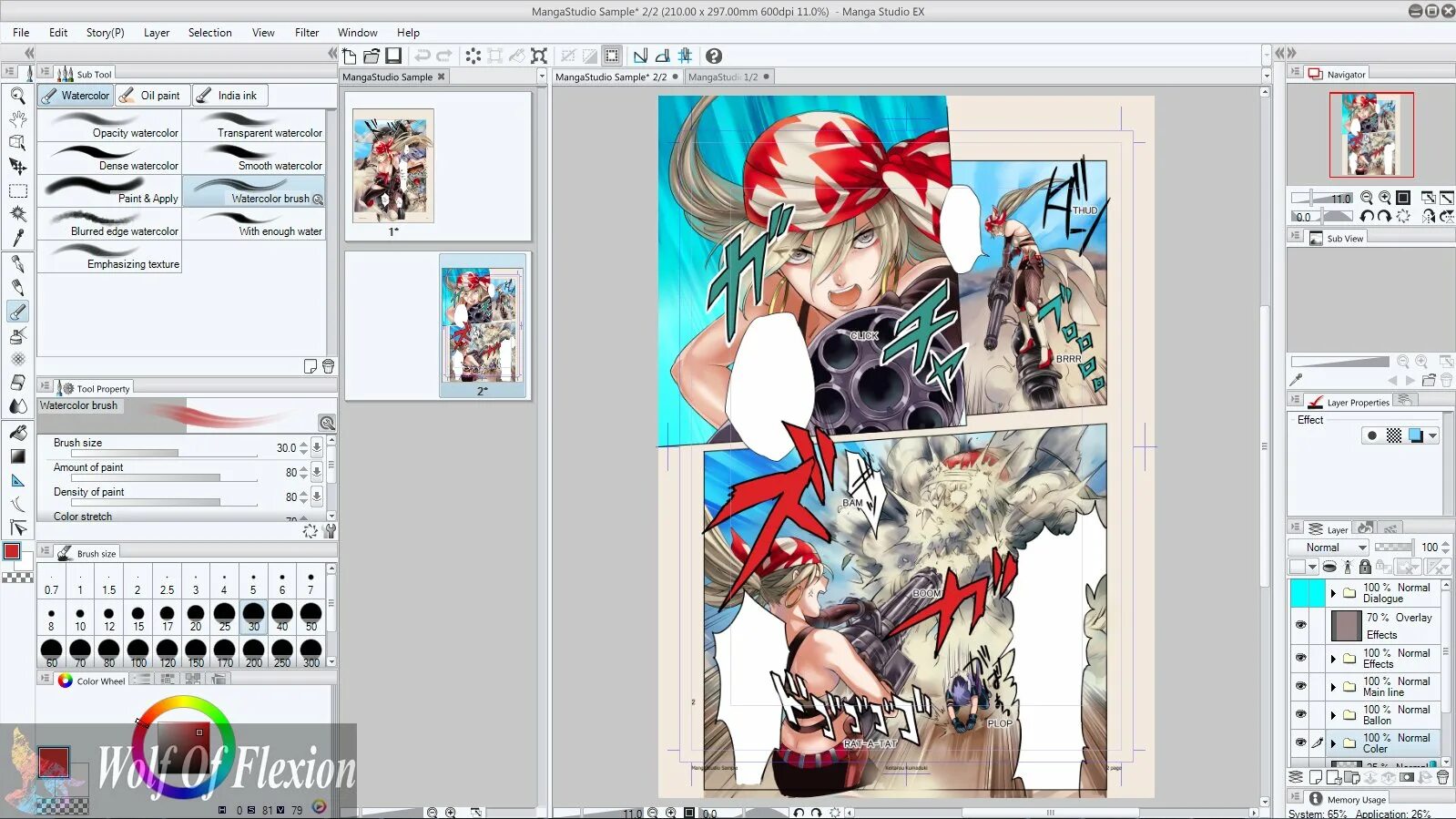Image resolution: width=1456 pixels, height=819 pixels.
Task: Toggle visibility of Ballon layer
Action: [x=1300, y=714]
